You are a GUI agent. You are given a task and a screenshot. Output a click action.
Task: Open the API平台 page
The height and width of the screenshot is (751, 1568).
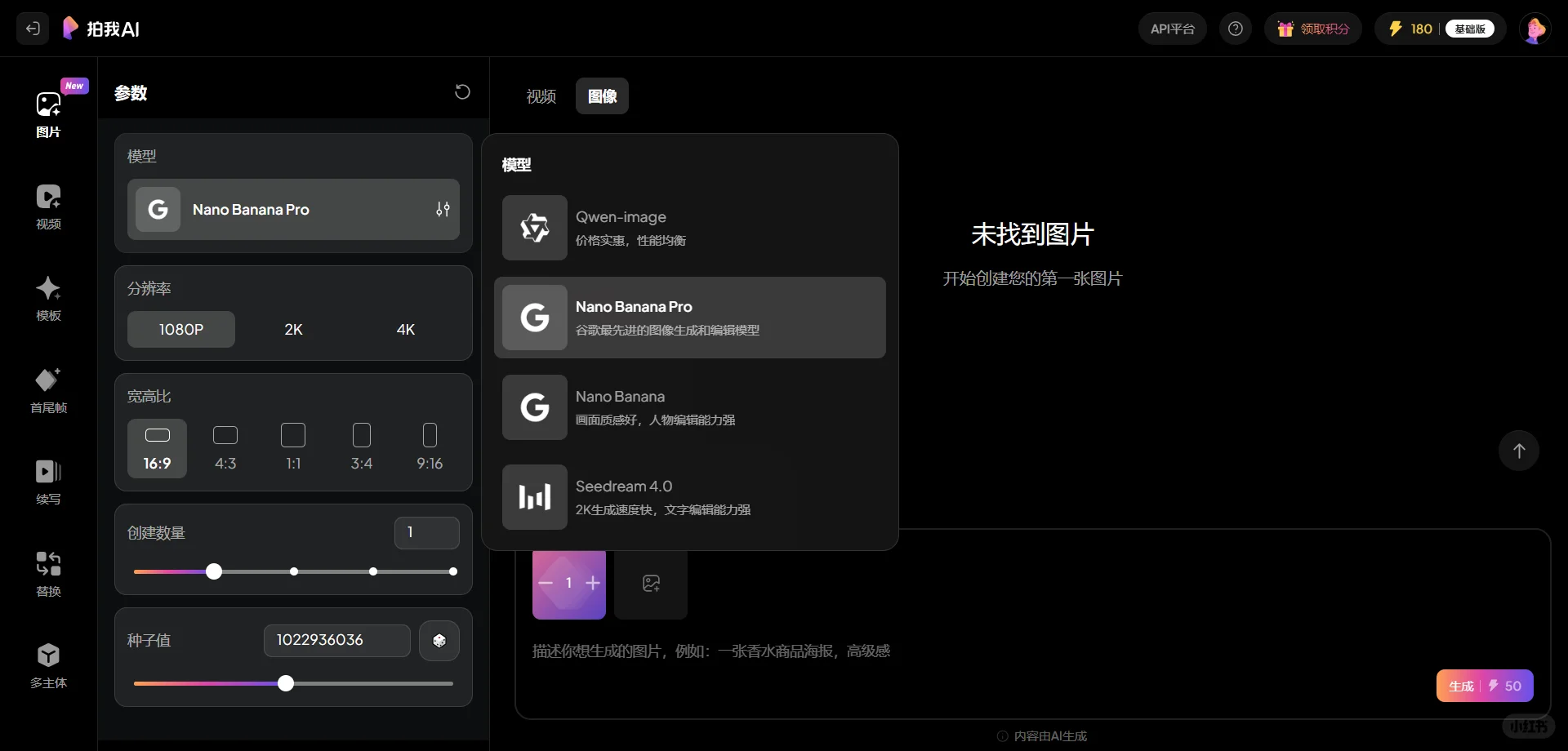(1172, 29)
